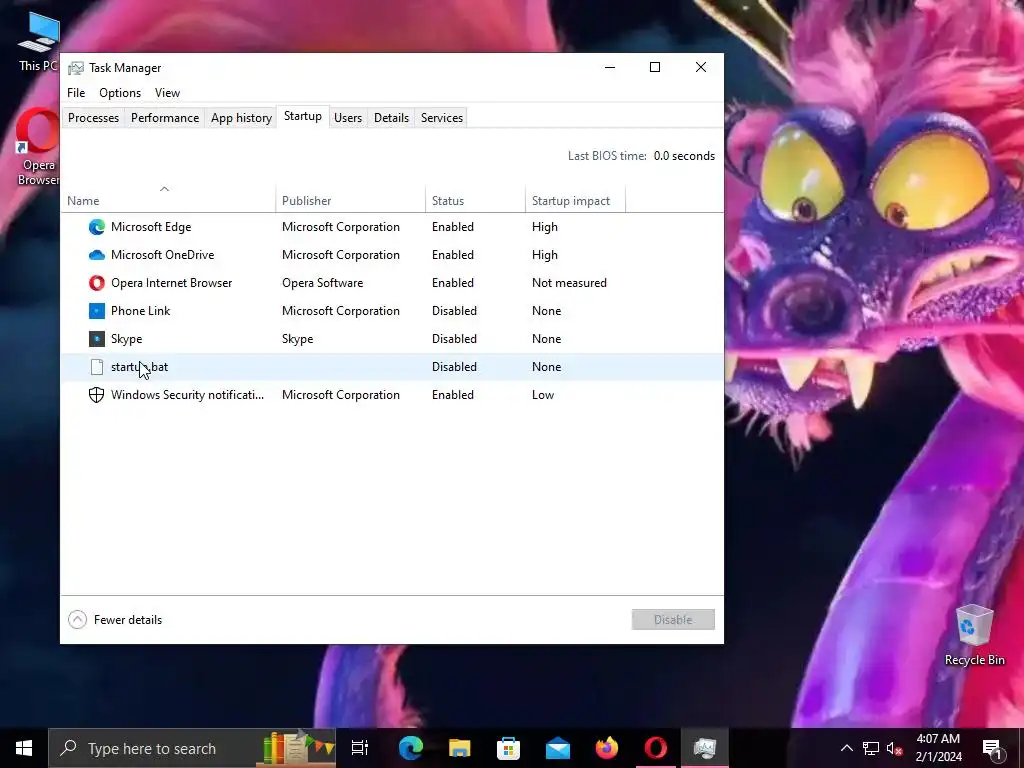Image resolution: width=1024 pixels, height=768 pixels.
Task: Open the Options menu
Action: (120, 93)
